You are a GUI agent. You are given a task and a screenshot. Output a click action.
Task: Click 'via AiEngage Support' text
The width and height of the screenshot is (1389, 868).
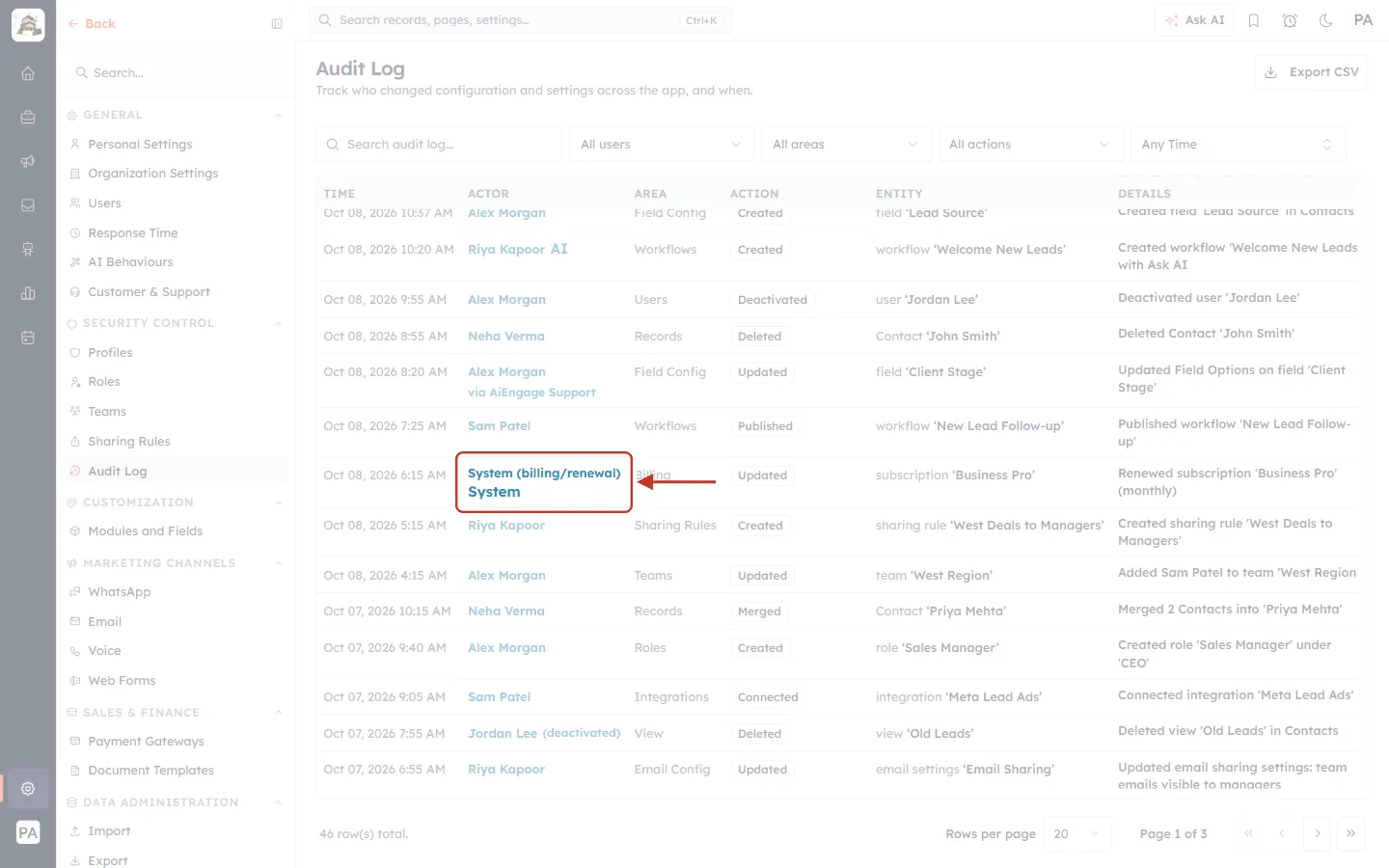click(x=531, y=393)
